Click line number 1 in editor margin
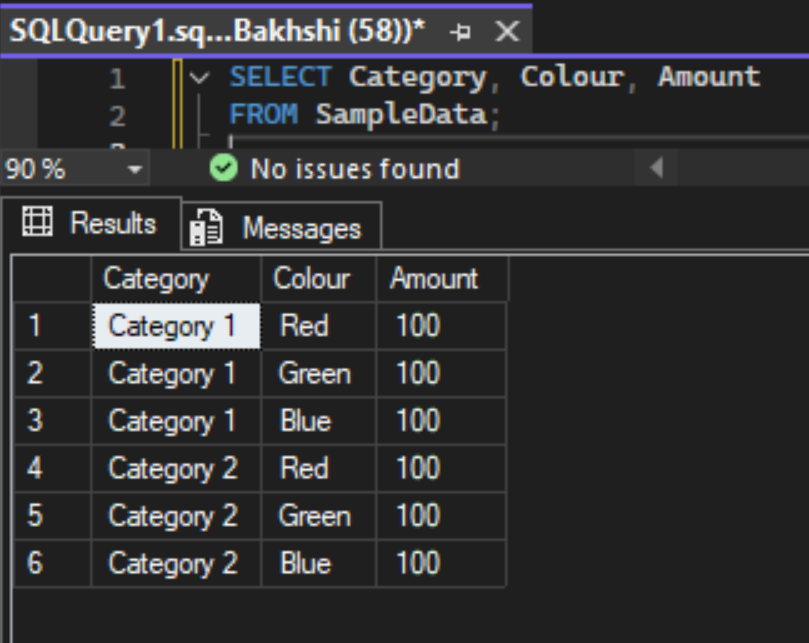The image size is (809, 643). [117, 79]
